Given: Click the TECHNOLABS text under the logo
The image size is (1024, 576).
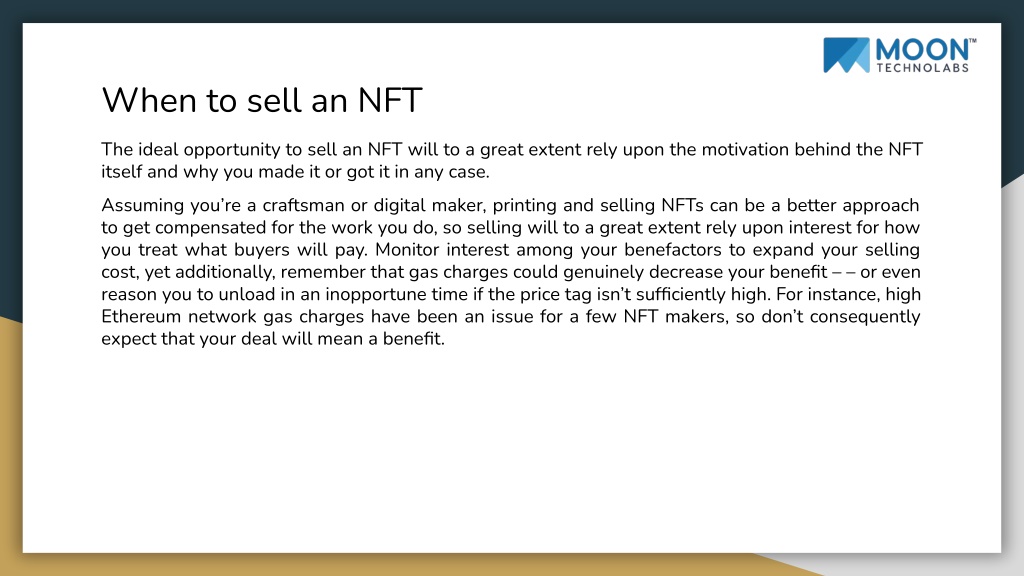Looking at the screenshot, I should (x=922, y=68).
